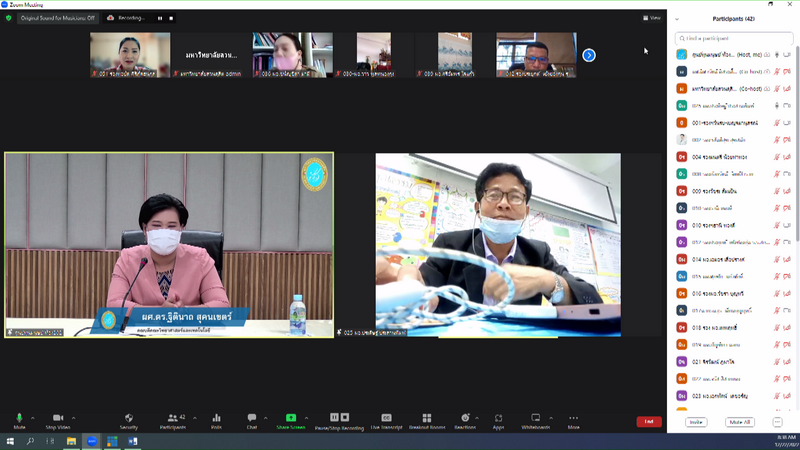Toggle Stop Video camera button
Viewport: 800px width, 450px height.
[58, 418]
